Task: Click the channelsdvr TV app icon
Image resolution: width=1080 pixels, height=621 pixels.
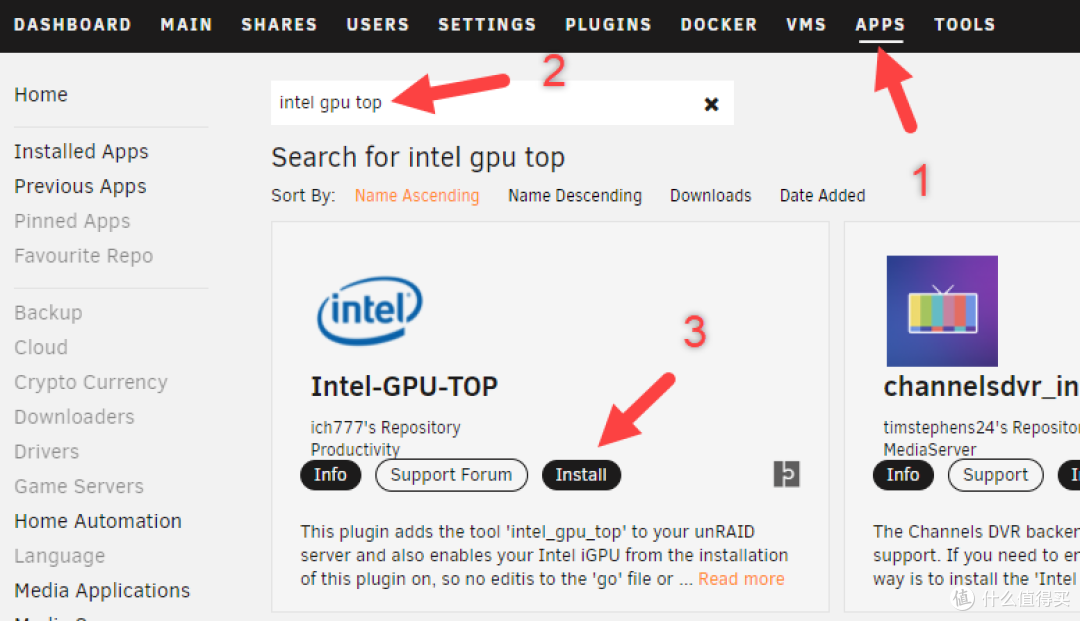Action: click(941, 311)
